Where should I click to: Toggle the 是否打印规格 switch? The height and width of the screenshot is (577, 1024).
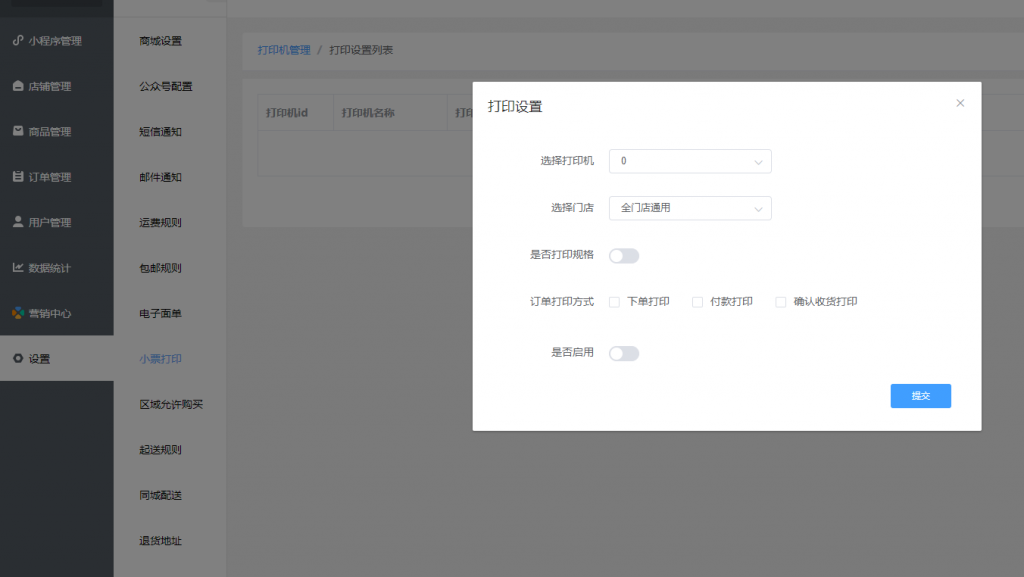pyautogui.click(x=624, y=256)
